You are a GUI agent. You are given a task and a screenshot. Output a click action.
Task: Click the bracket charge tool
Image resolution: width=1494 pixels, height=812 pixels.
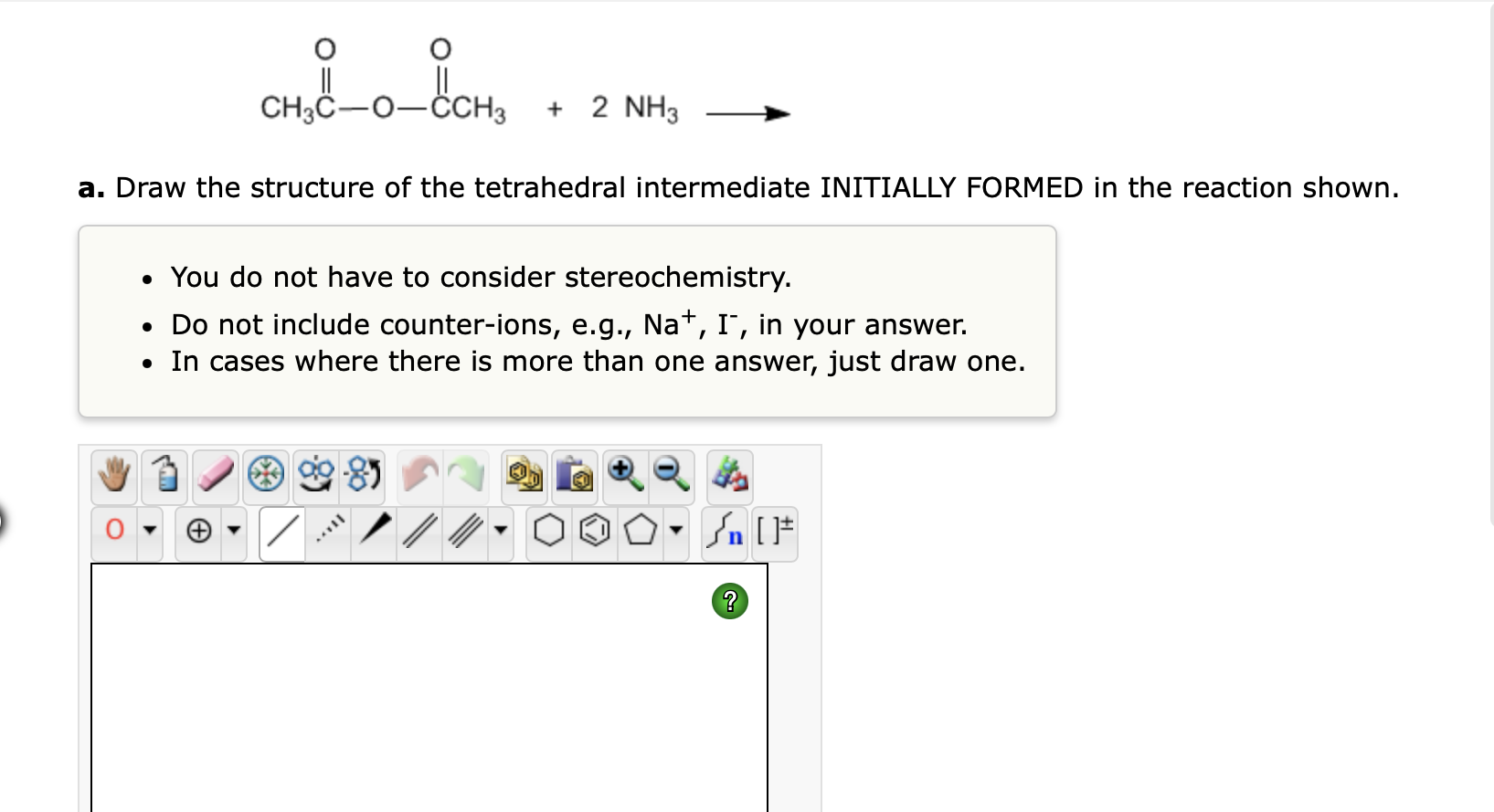(x=775, y=532)
